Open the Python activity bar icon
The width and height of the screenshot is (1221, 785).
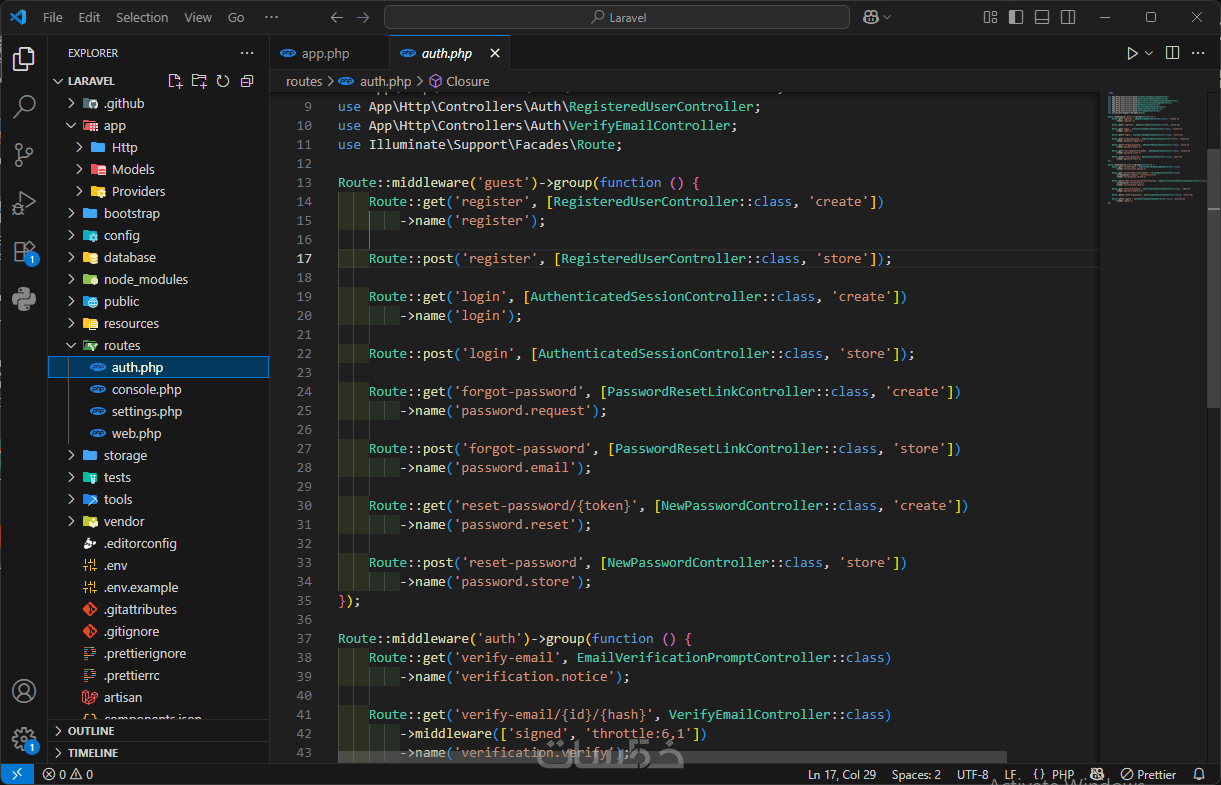[24, 298]
